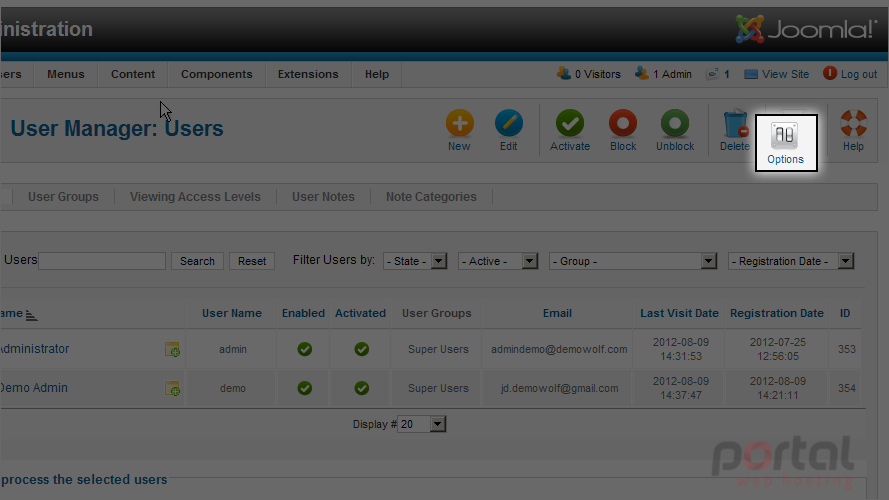Click the Search button

[x=197, y=261]
